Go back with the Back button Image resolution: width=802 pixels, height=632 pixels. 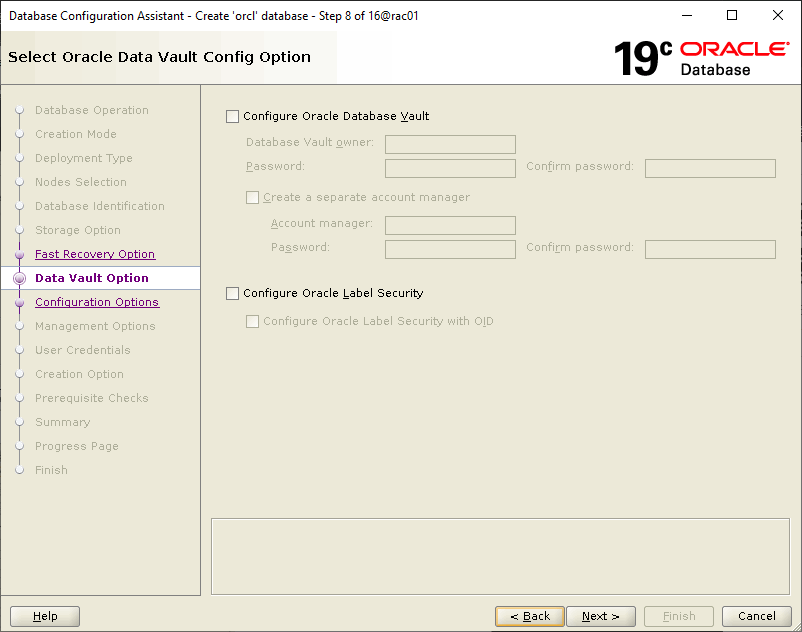[x=529, y=616]
